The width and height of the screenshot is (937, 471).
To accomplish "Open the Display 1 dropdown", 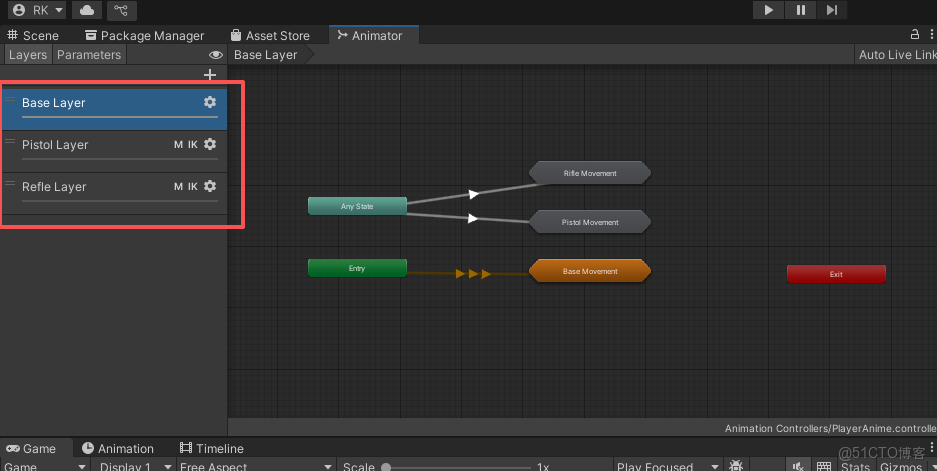I will 134,466.
